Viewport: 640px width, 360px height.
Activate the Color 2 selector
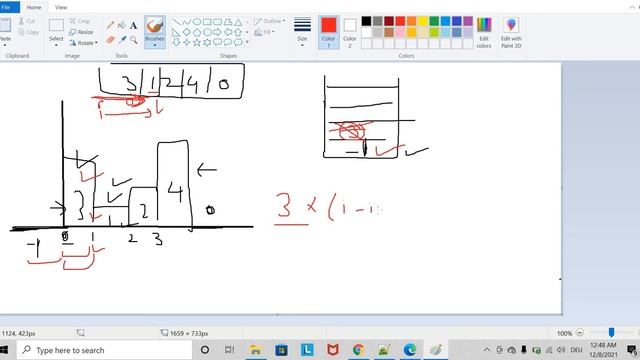pyautogui.click(x=350, y=33)
